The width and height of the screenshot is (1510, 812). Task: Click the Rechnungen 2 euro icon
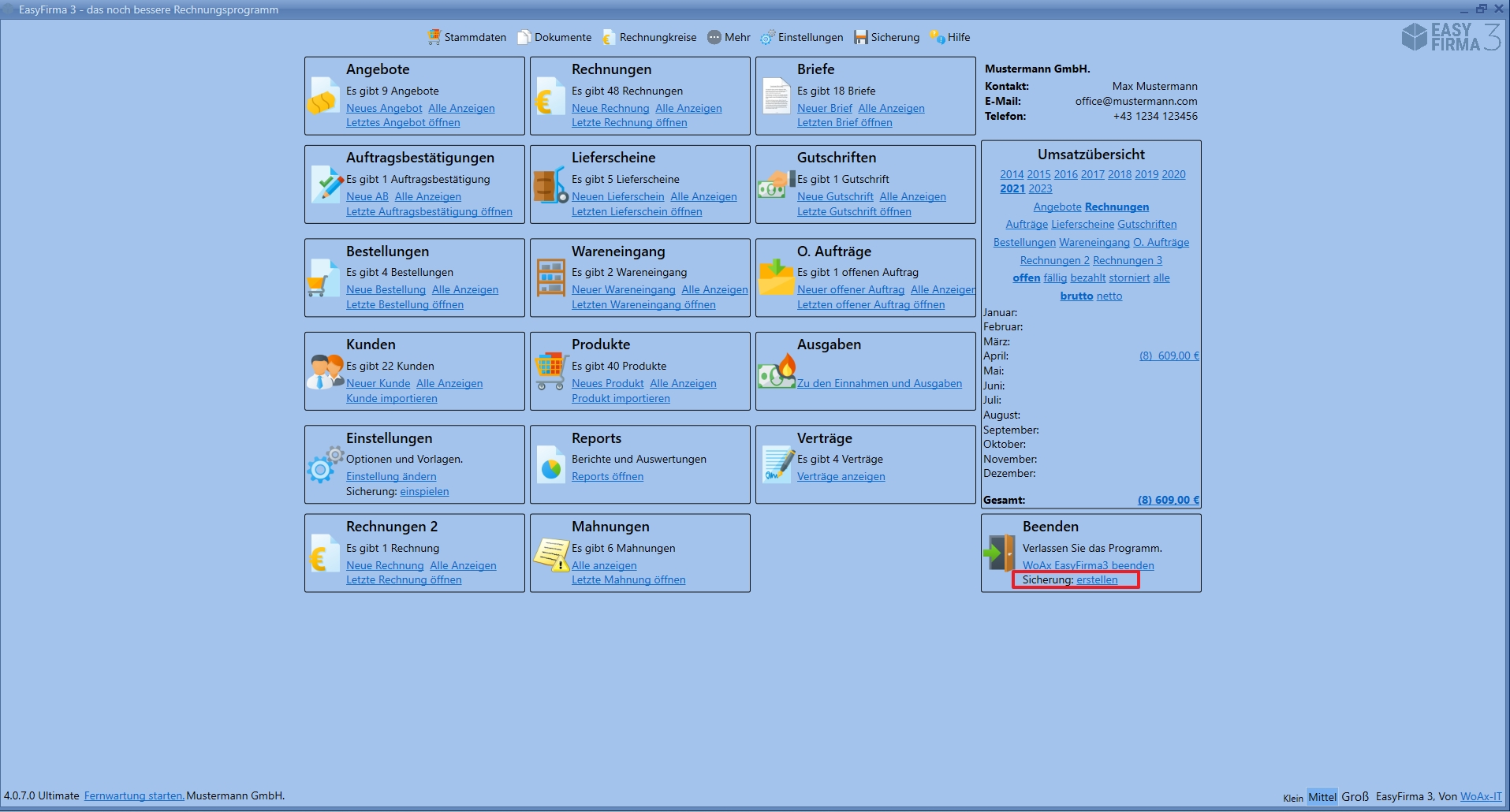pos(323,554)
